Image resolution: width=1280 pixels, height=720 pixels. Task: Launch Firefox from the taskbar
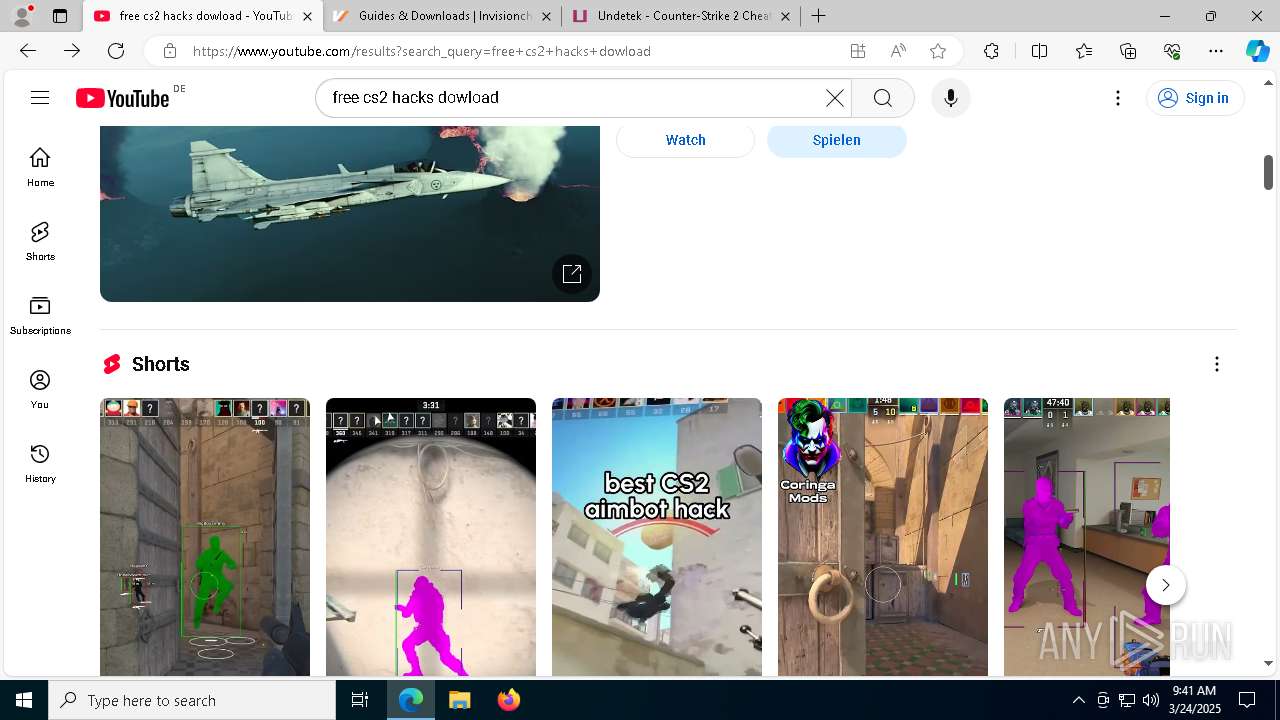[508, 700]
